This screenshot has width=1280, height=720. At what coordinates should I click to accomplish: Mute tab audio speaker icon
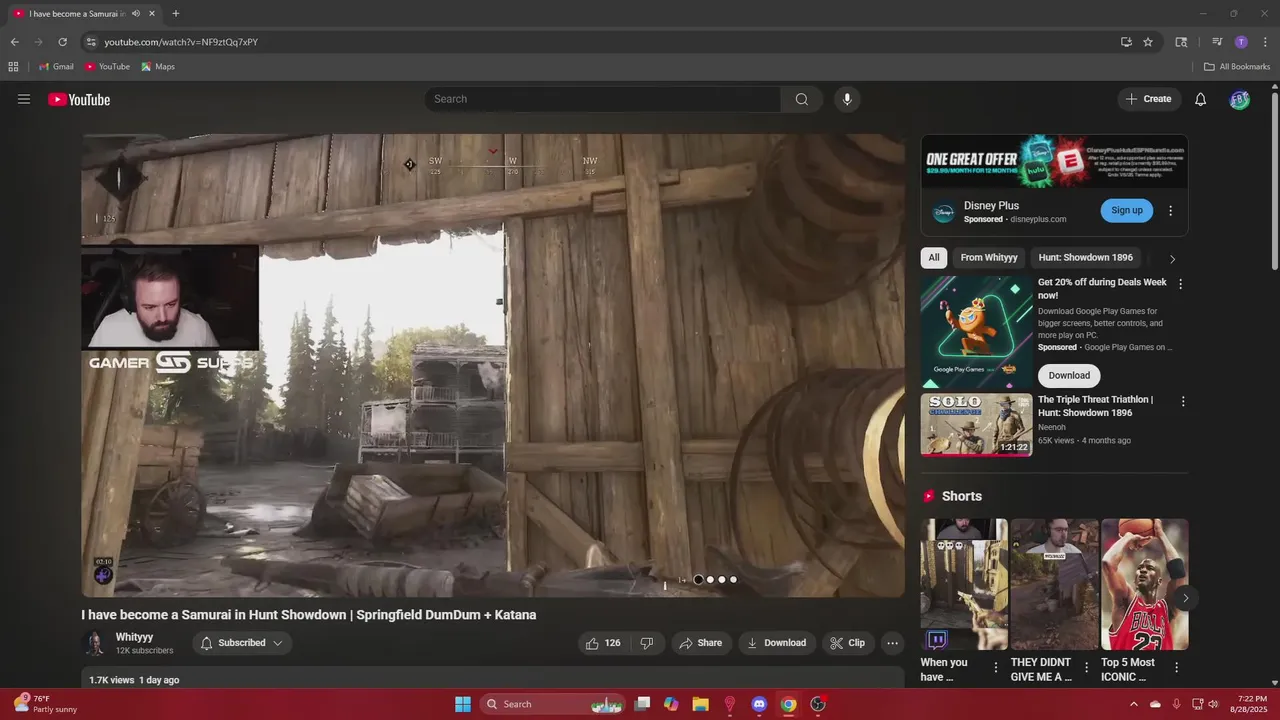(136, 14)
